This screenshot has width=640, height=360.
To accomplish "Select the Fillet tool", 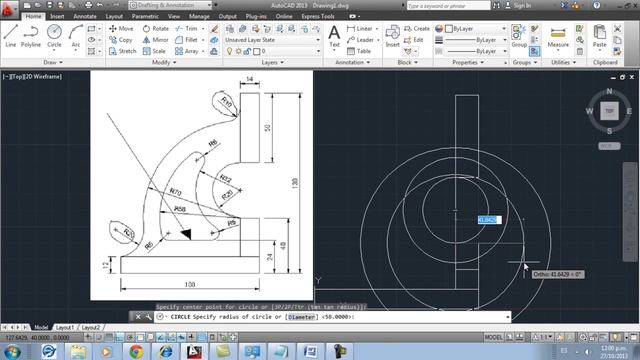I will 187,40.
